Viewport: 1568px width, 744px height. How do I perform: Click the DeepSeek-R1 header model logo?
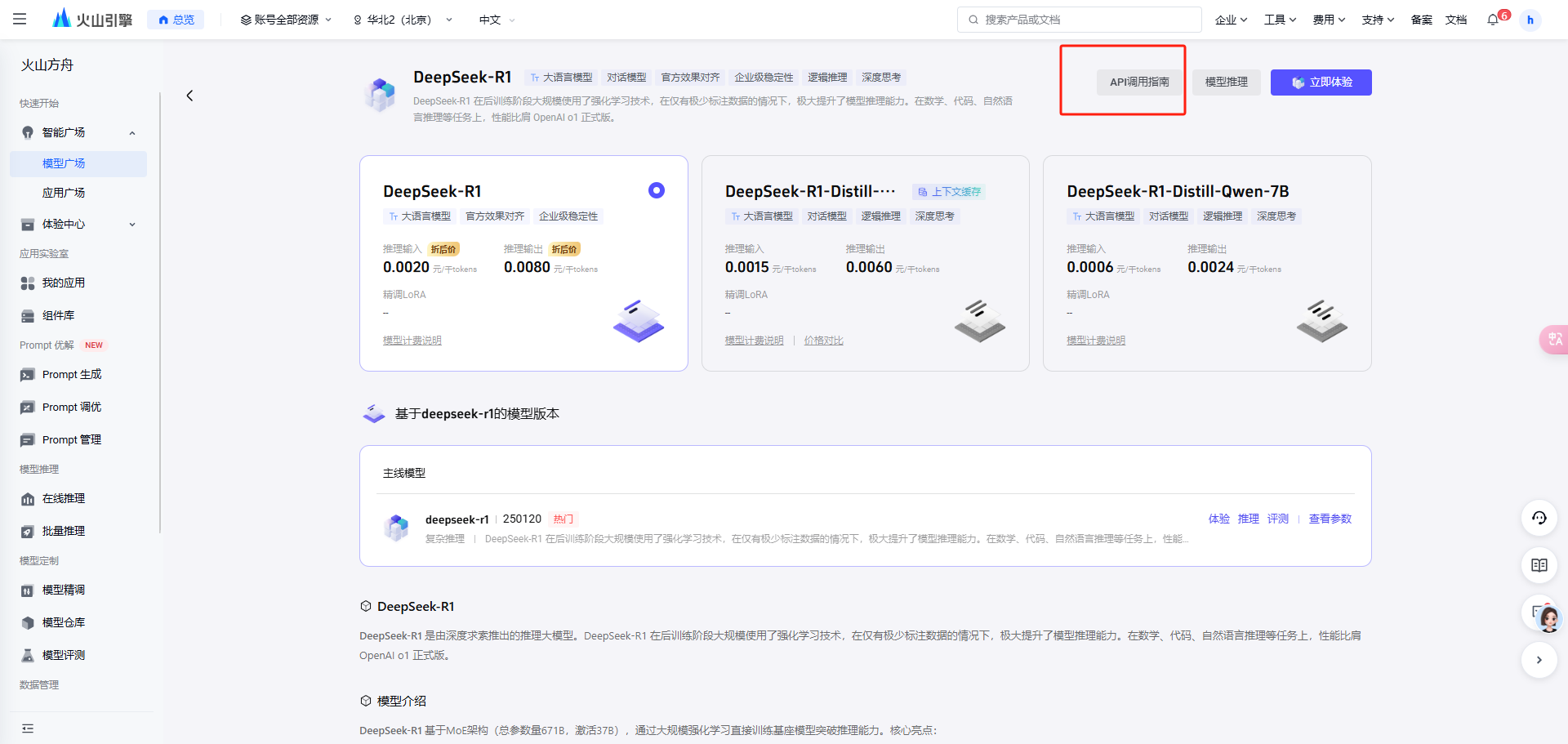point(381,94)
